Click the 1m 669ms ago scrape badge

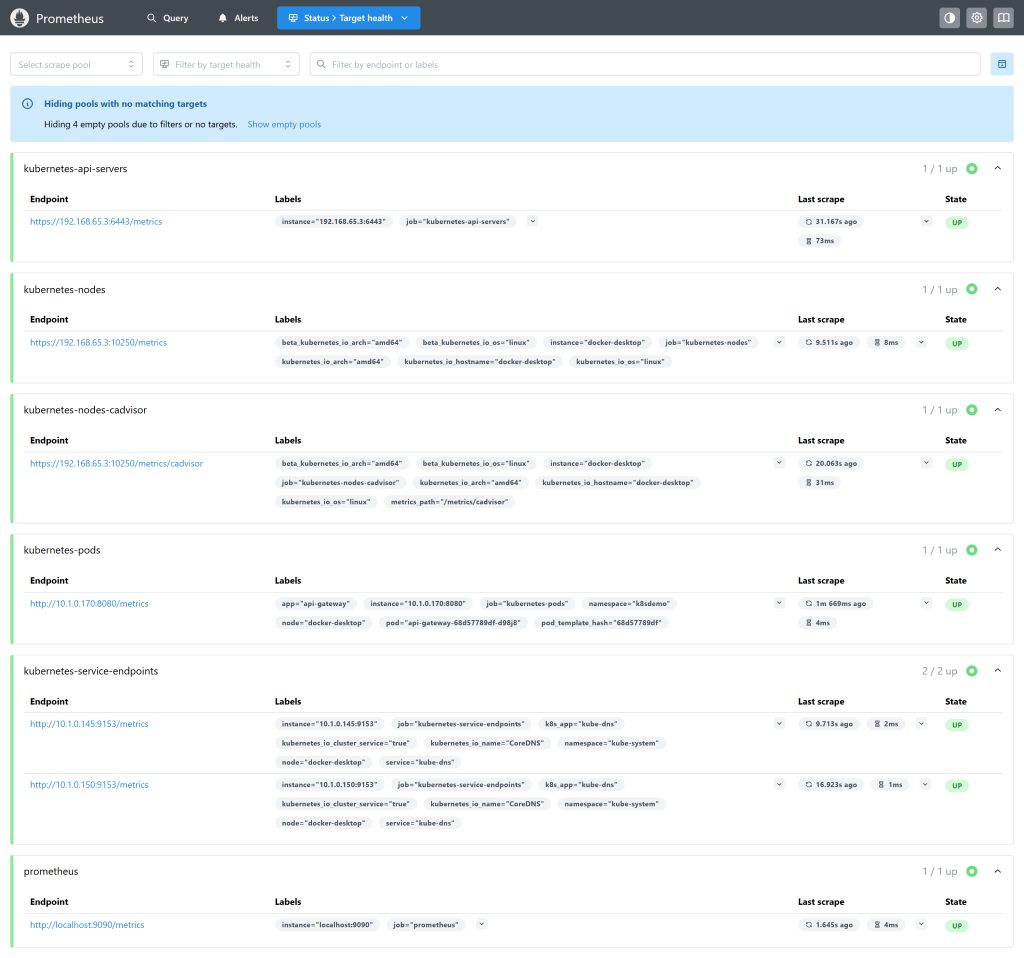[x=835, y=603]
